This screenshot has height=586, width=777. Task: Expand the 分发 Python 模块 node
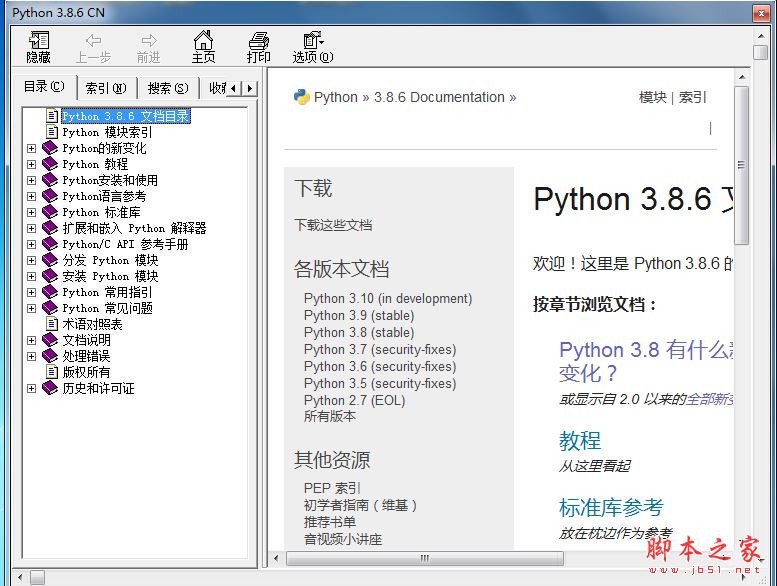click(x=32, y=260)
